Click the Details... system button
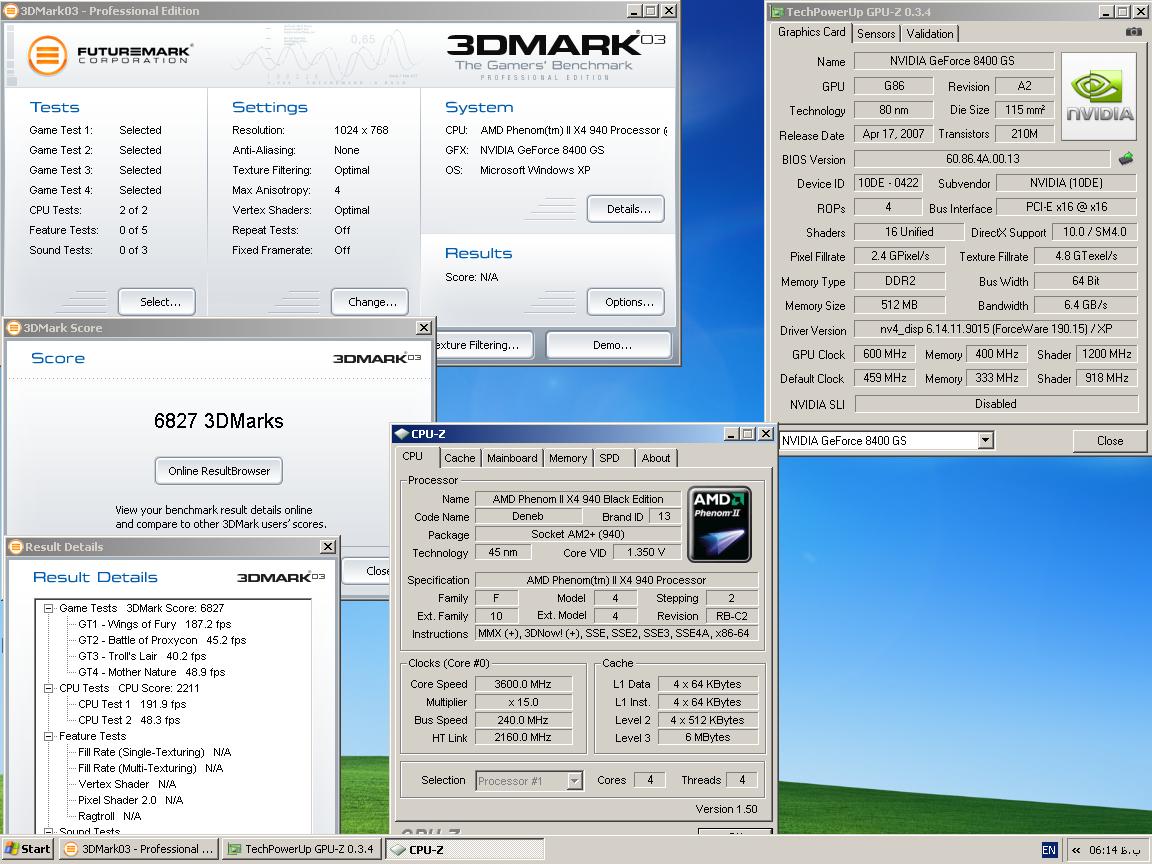This screenshot has height=864, width=1152. pyautogui.click(x=626, y=209)
